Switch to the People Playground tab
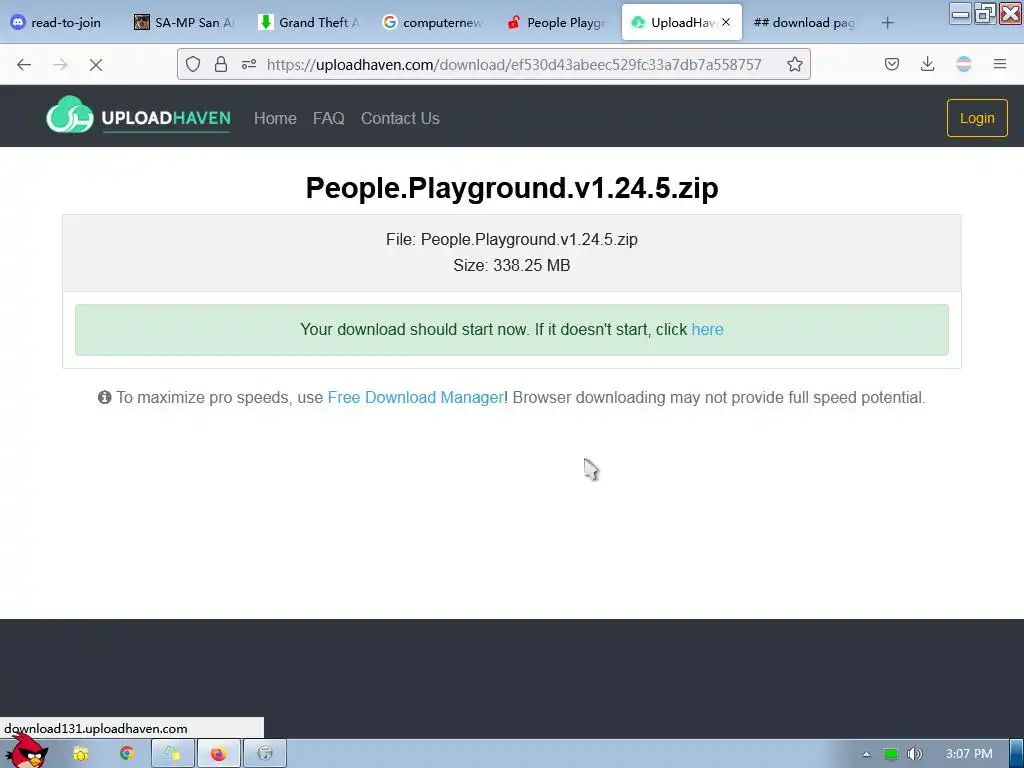This screenshot has width=1024, height=768. pos(556,22)
